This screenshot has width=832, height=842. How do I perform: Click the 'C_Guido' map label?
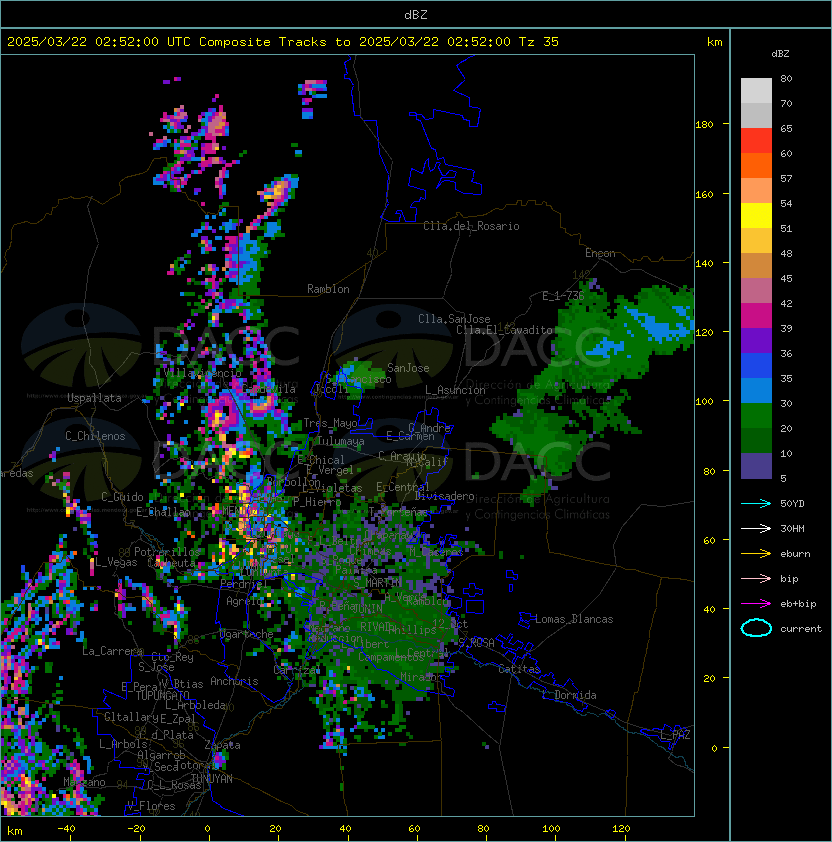click(x=122, y=497)
